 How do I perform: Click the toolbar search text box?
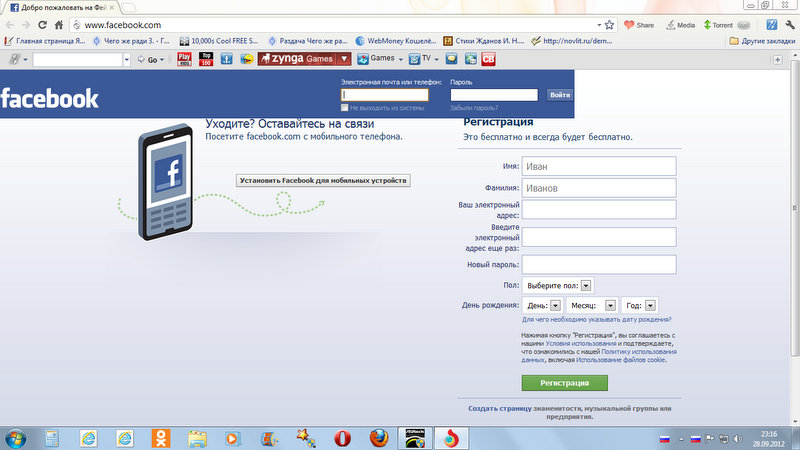[78, 60]
